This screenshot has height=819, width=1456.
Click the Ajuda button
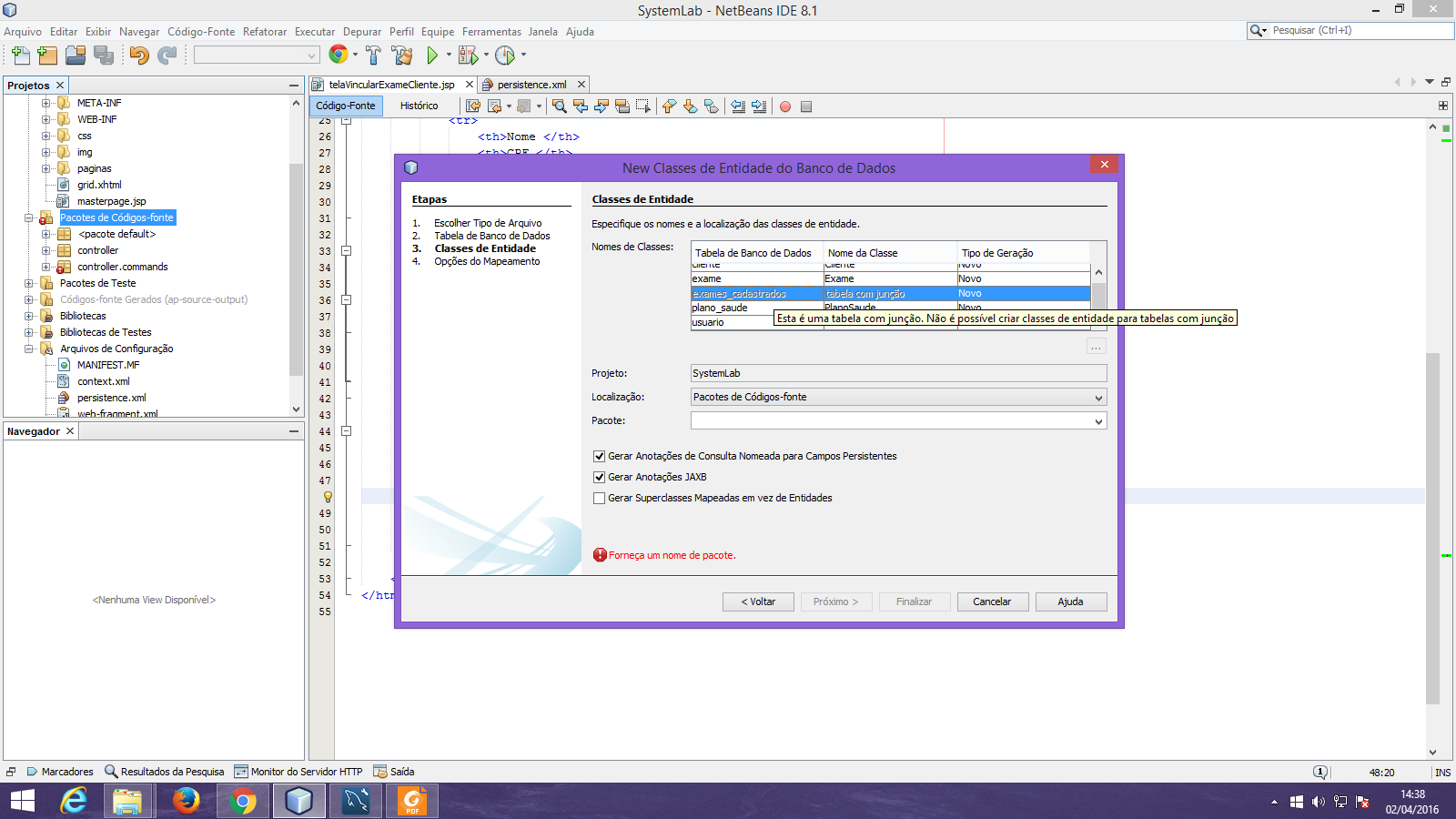point(1070,602)
